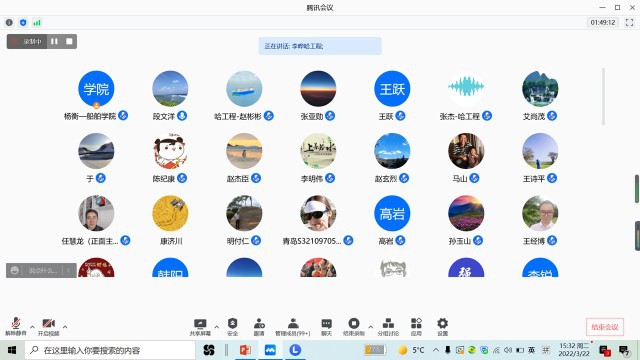640x360 pixels.
Task: Click the Windows taskbar search field
Action: 110,350
